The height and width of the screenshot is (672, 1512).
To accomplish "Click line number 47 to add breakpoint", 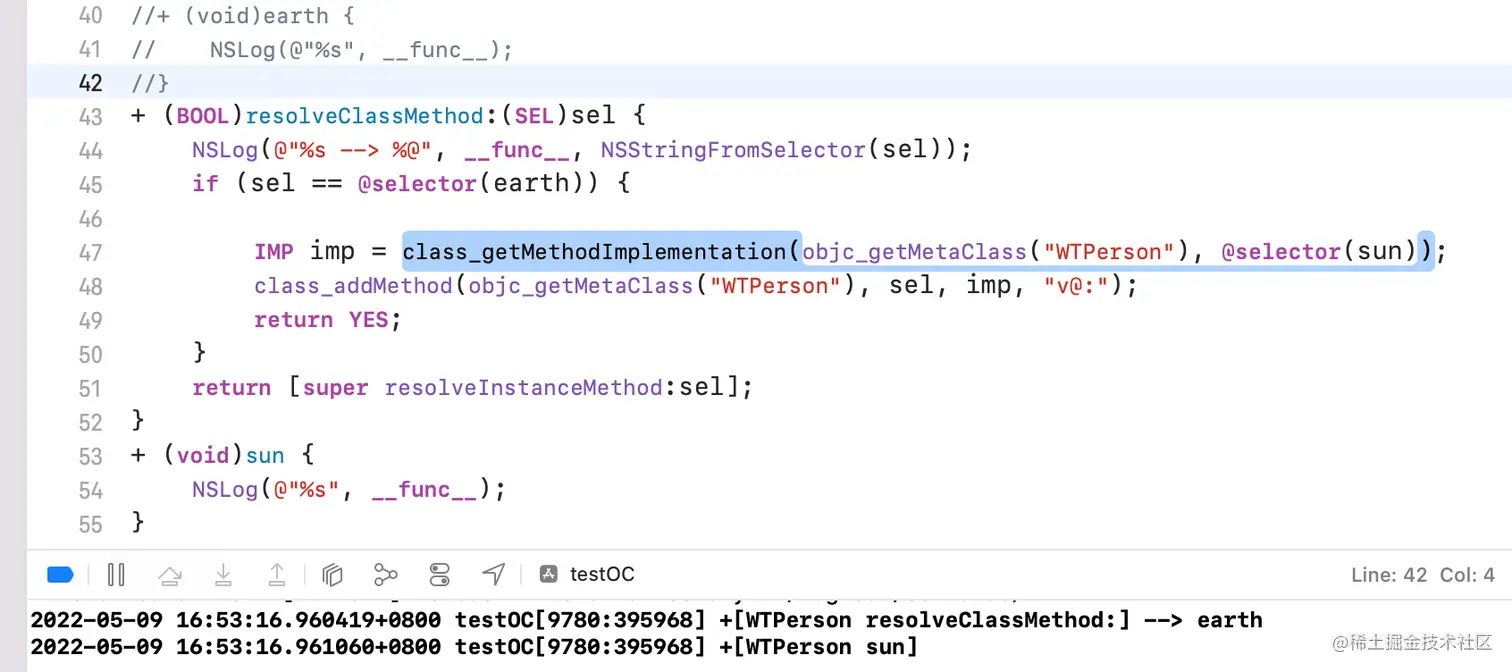I will [x=90, y=252].
